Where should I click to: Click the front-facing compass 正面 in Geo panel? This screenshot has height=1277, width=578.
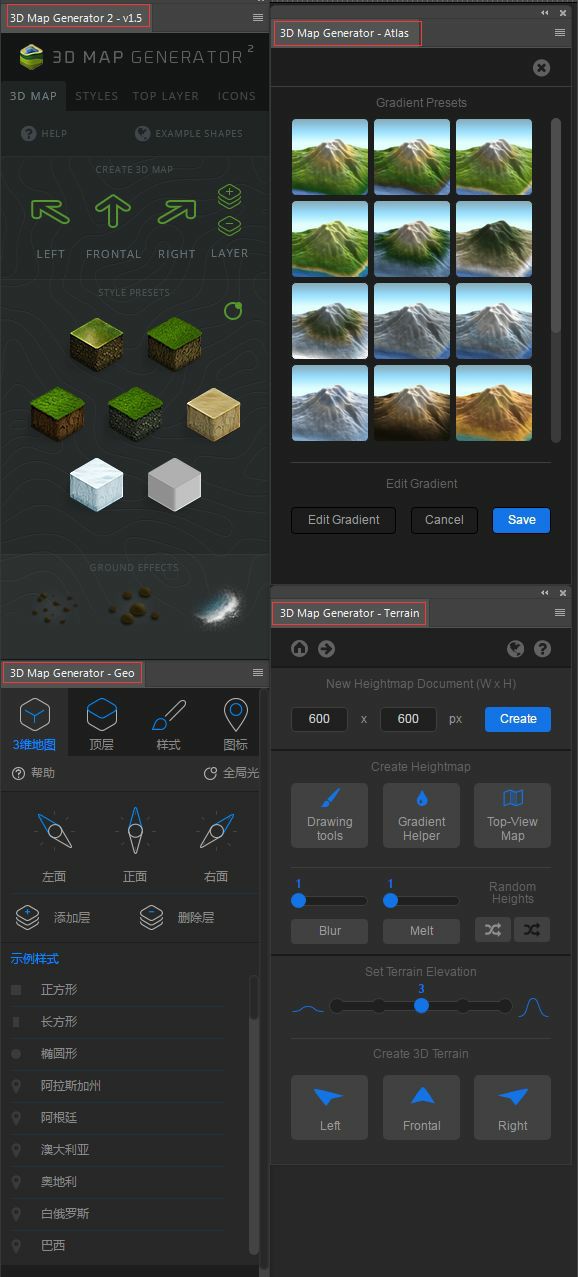(x=135, y=830)
